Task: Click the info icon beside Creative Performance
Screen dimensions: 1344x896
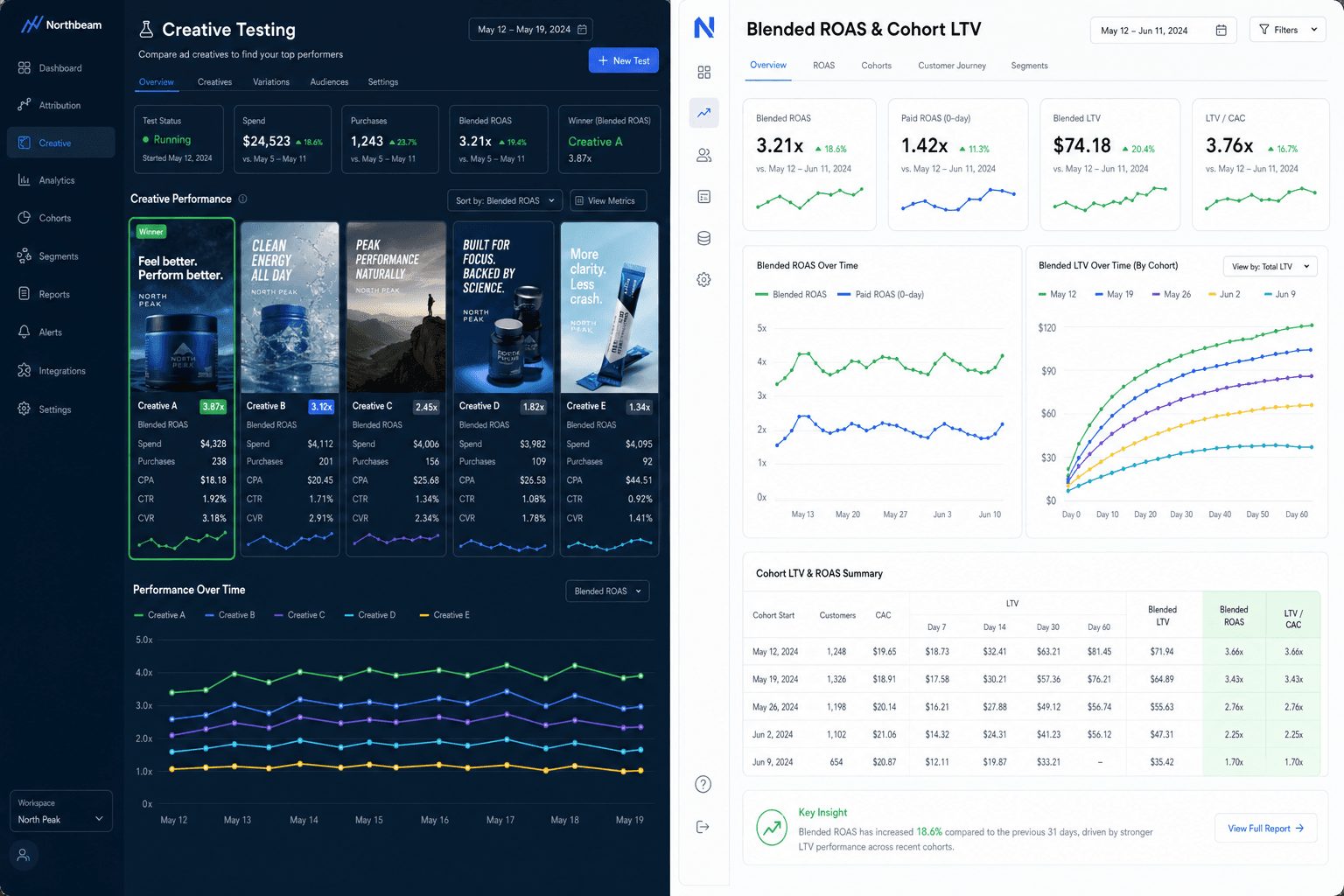Action: point(243,199)
